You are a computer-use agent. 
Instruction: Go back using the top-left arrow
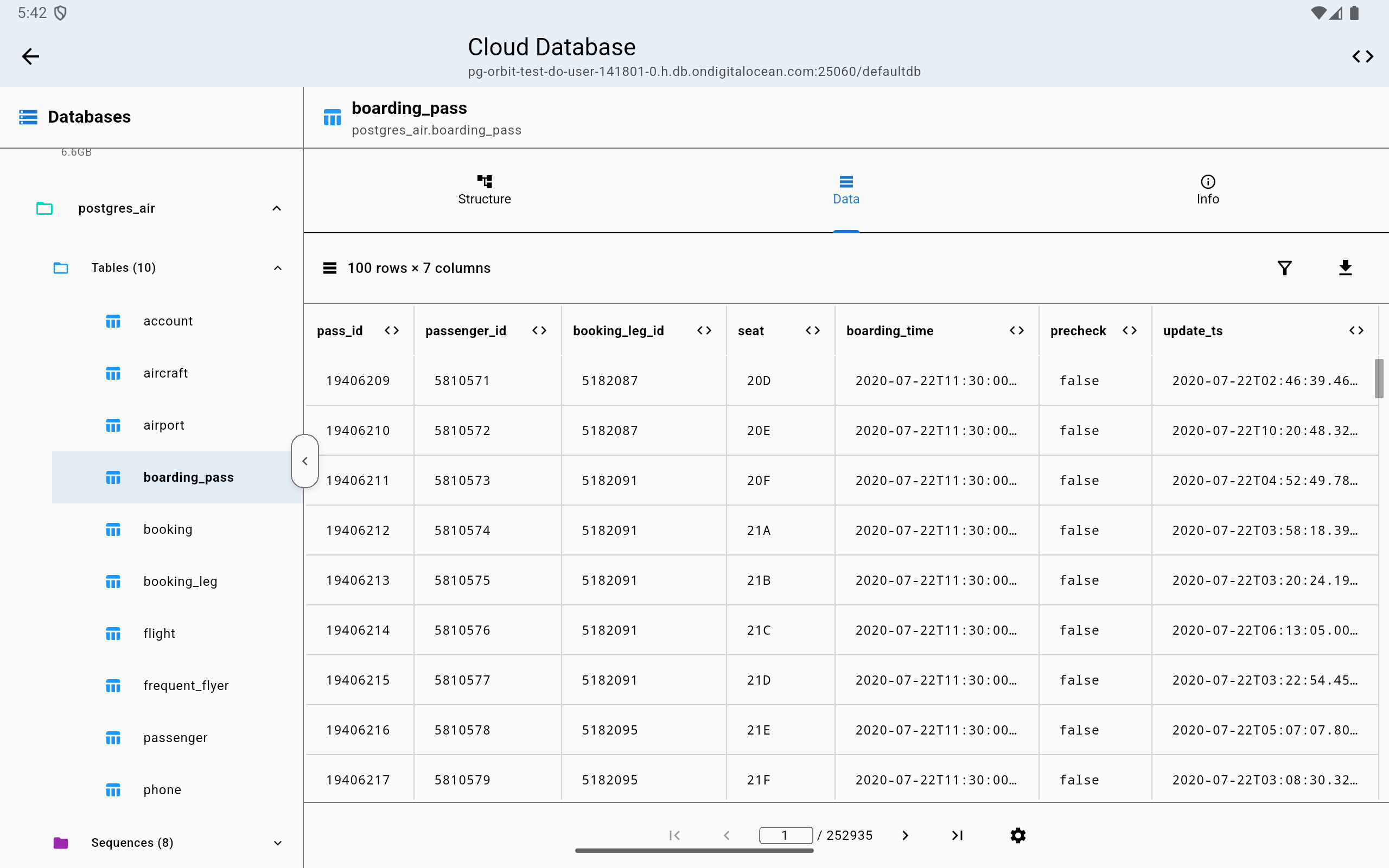click(x=30, y=56)
